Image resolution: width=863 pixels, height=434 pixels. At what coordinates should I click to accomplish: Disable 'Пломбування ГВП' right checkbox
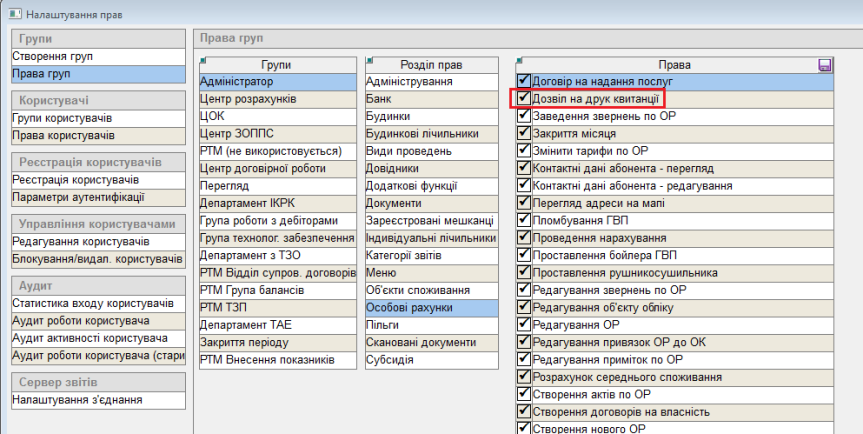[x=524, y=219]
